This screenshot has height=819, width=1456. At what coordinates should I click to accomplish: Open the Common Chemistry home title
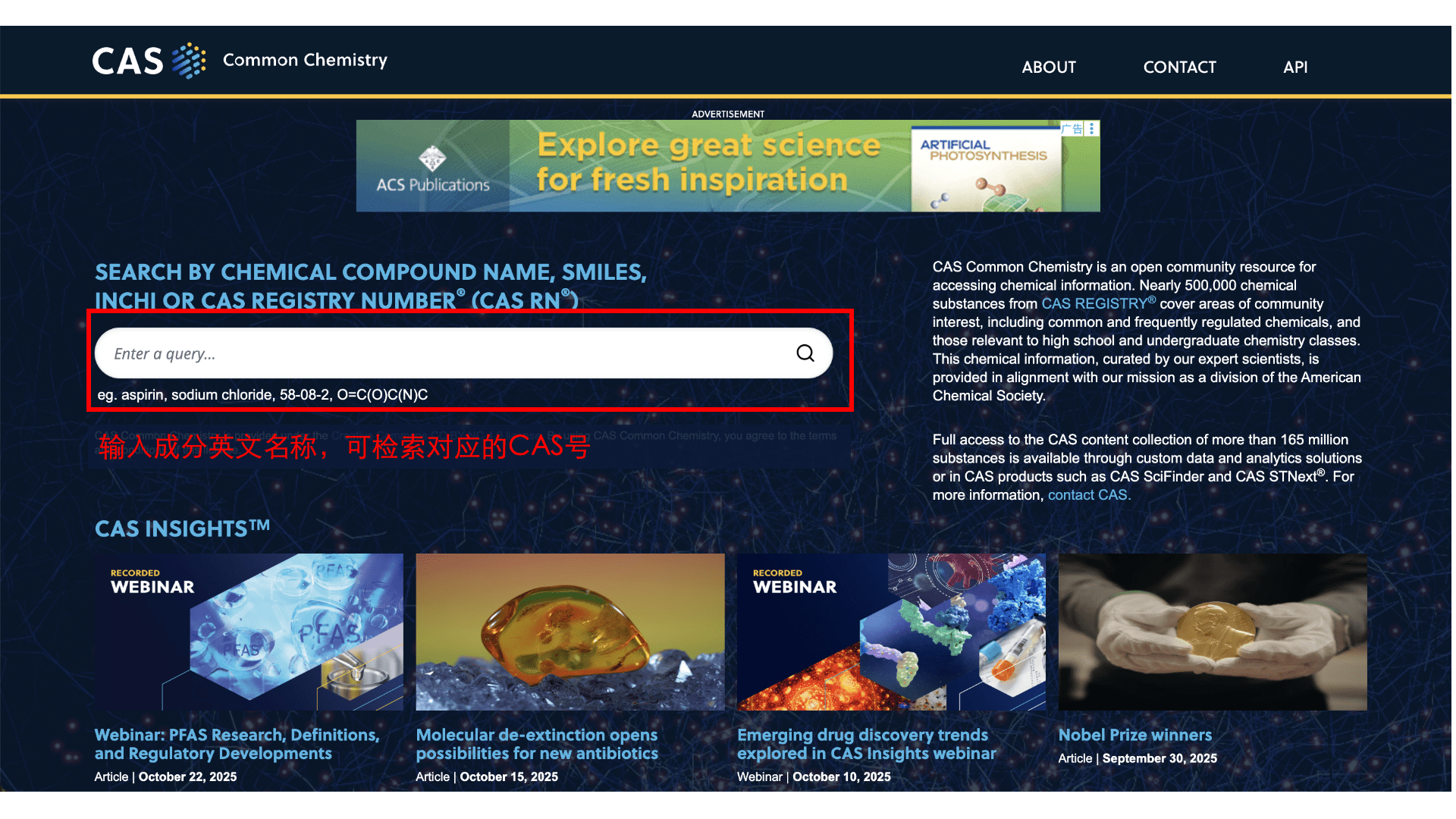pyautogui.click(x=305, y=60)
